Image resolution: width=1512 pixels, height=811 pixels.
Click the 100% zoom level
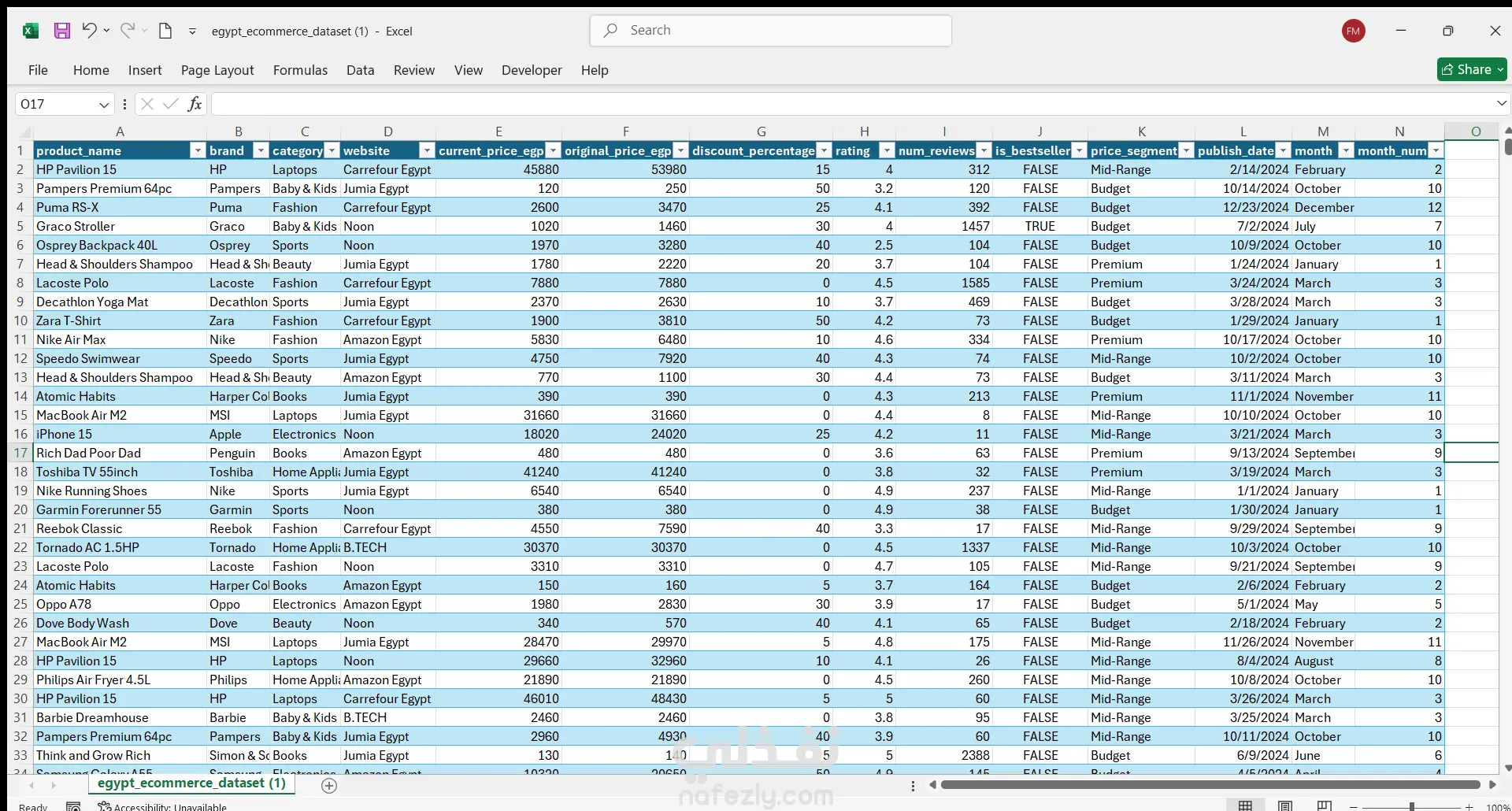click(x=1497, y=807)
